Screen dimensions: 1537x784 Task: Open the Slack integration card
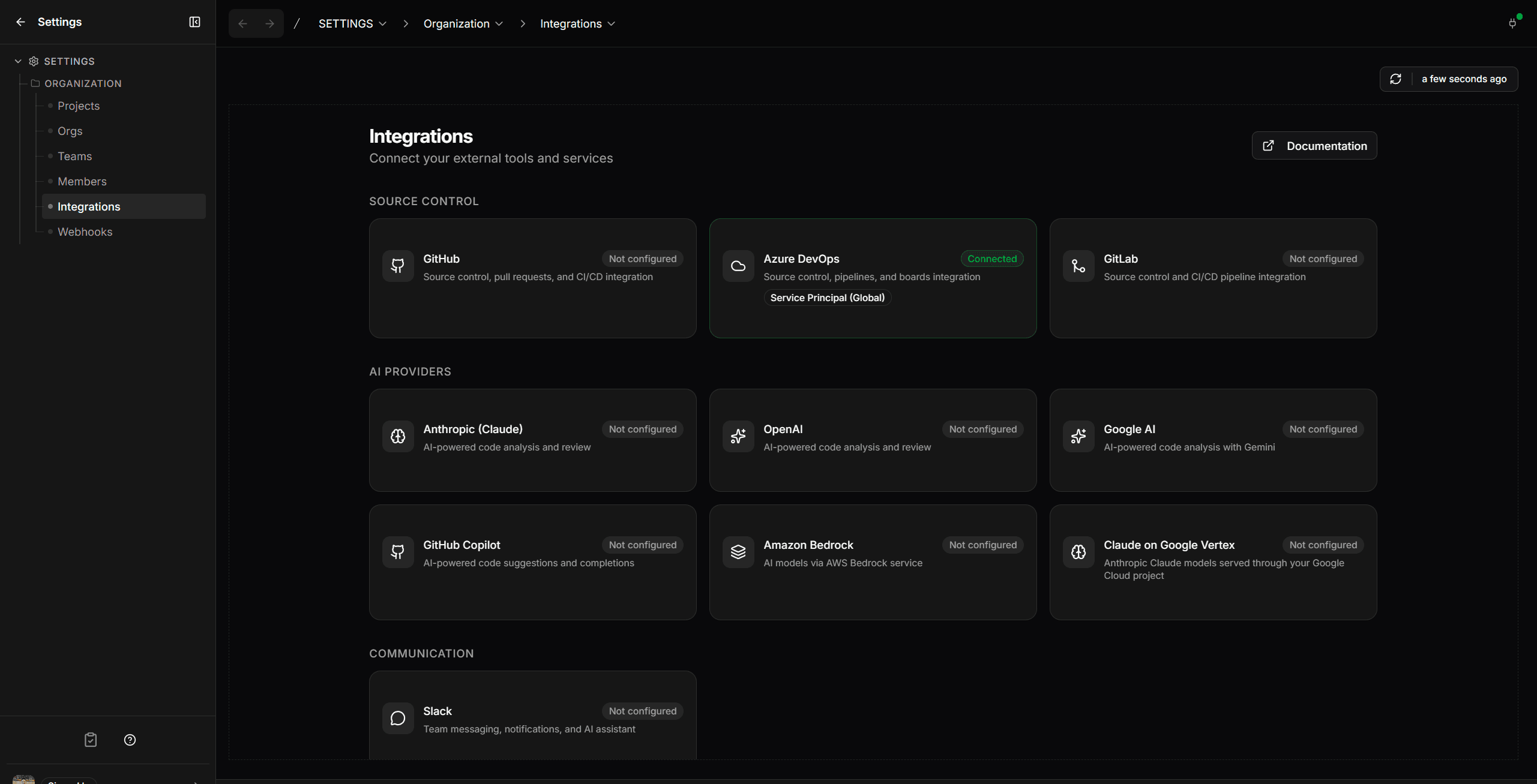pyautogui.click(x=533, y=715)
